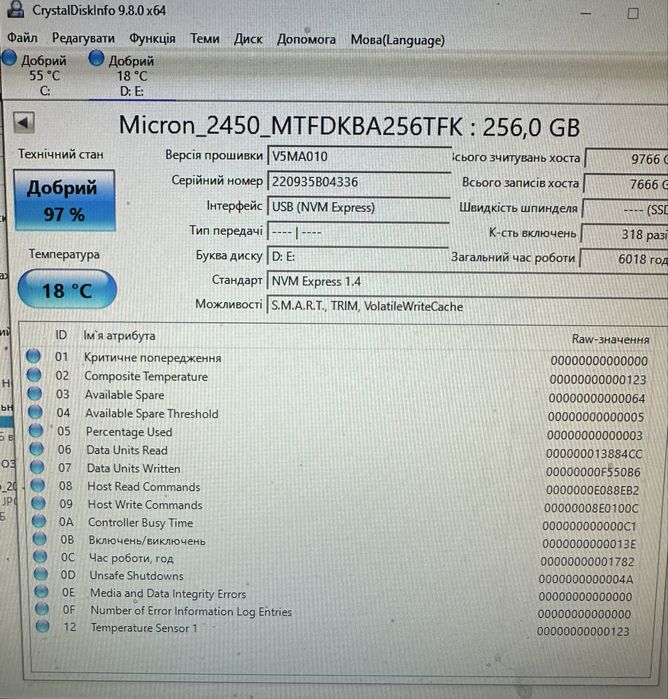Open the Файл menu
The width and height of the screenshot is (668, 699).
pyautogui.click(x=22, y=37)
